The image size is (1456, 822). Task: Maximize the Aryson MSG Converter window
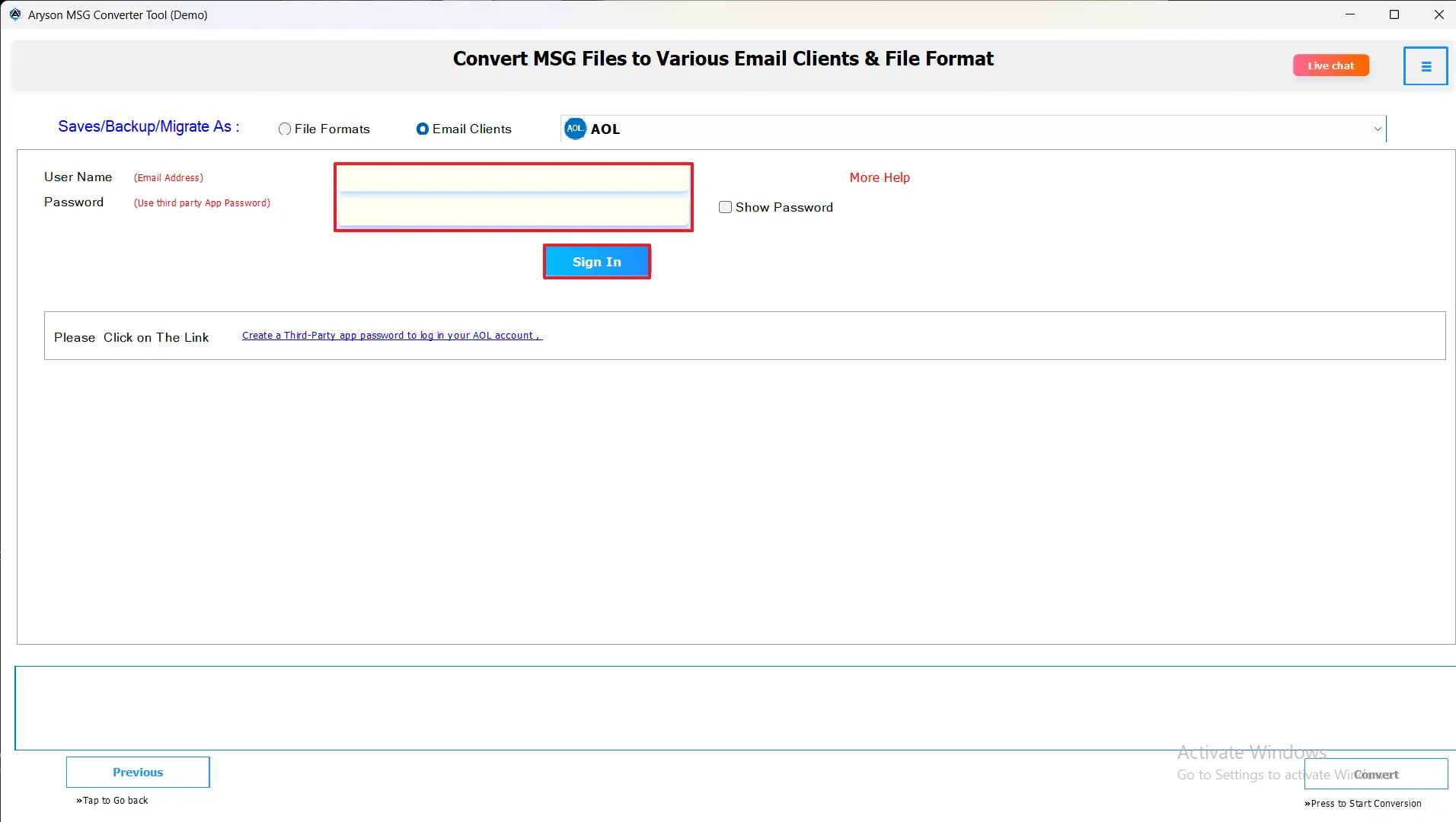pyautogui.click(x=1394, y=14)
